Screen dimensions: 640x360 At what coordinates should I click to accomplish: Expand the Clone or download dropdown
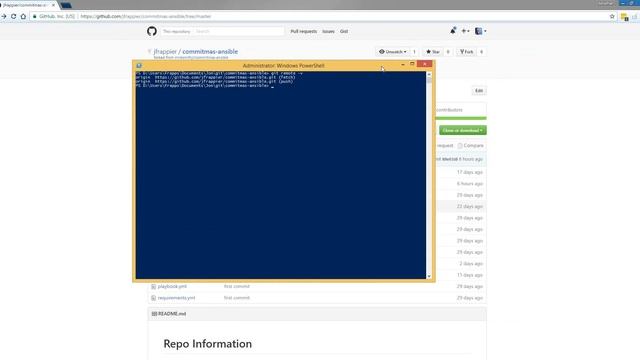462,130
